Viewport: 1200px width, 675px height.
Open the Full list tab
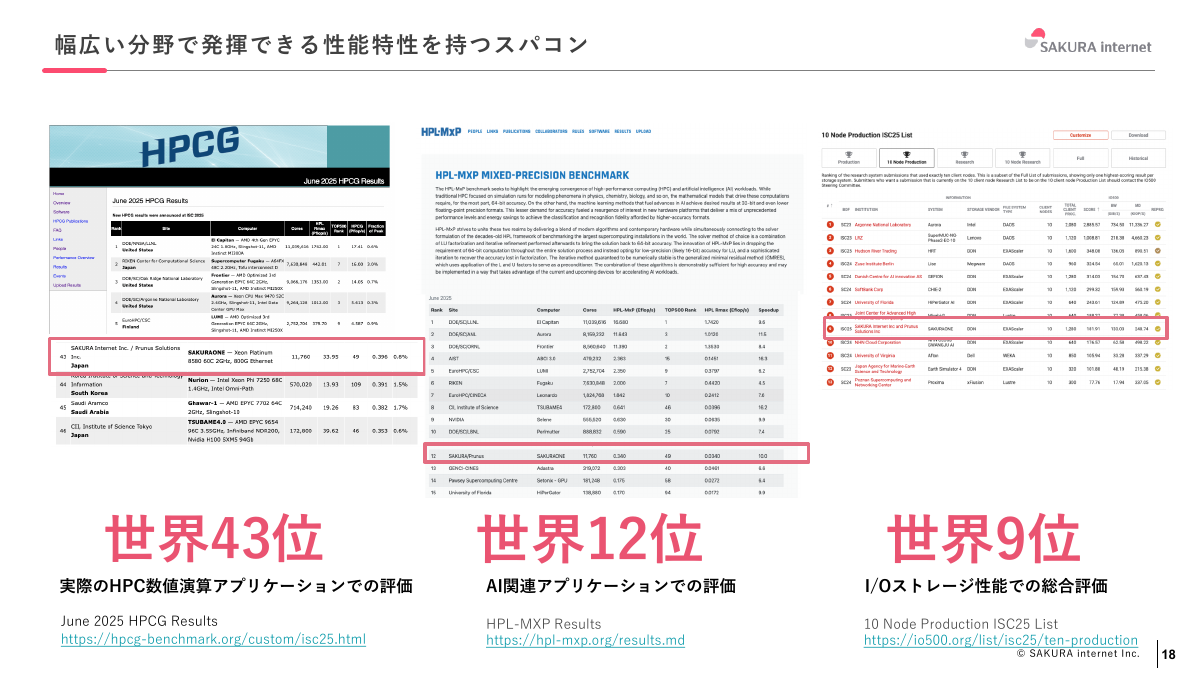pos(1081,158)
